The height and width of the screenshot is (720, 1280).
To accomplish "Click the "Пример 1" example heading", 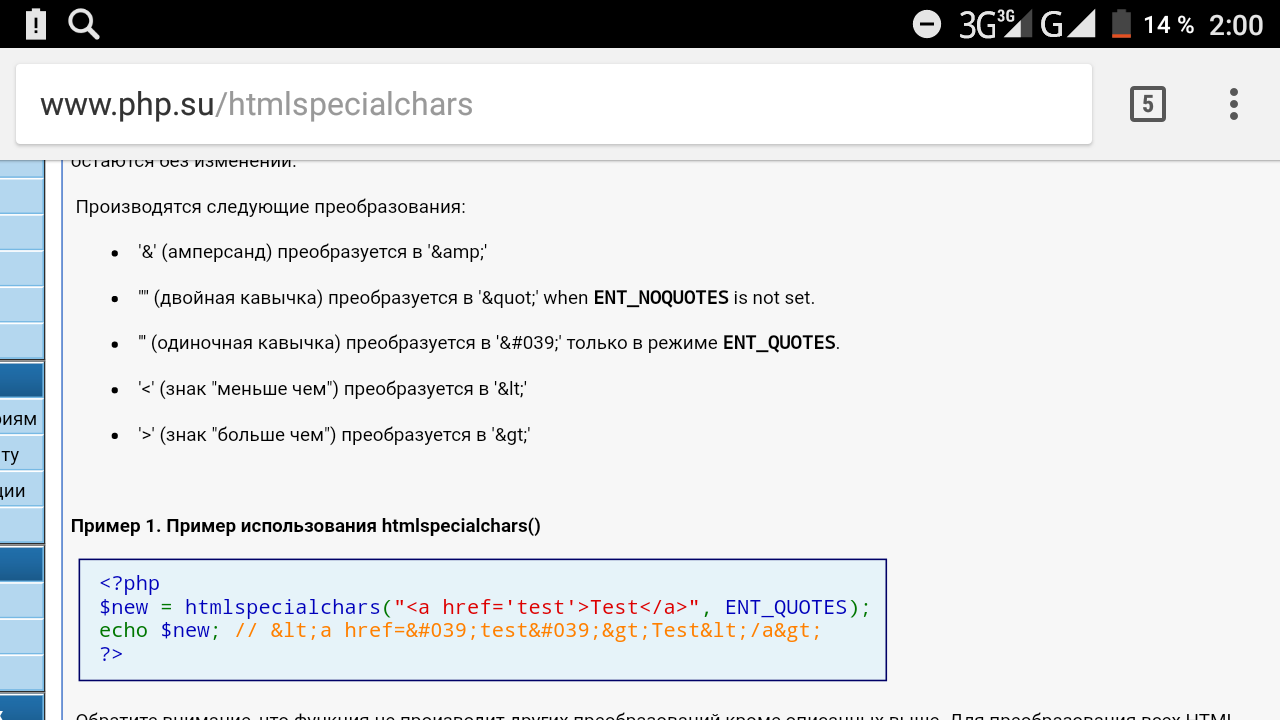I will pyautogui.click(x=305, y=526).
